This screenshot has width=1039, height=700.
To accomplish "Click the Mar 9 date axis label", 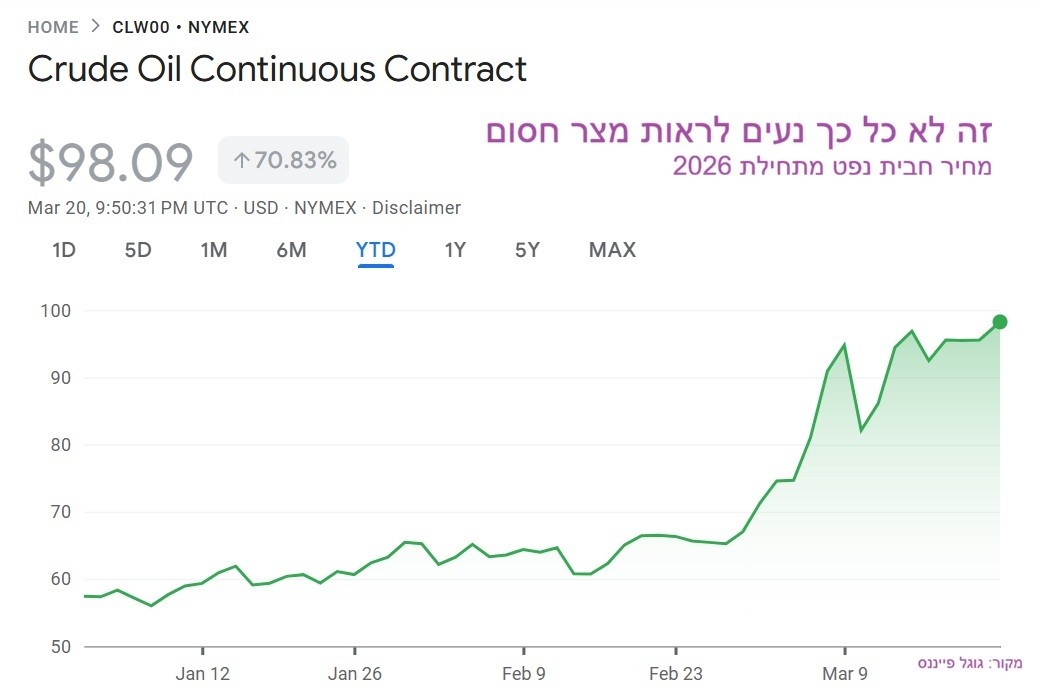I will pyautogui.click(x=845, y=674).
